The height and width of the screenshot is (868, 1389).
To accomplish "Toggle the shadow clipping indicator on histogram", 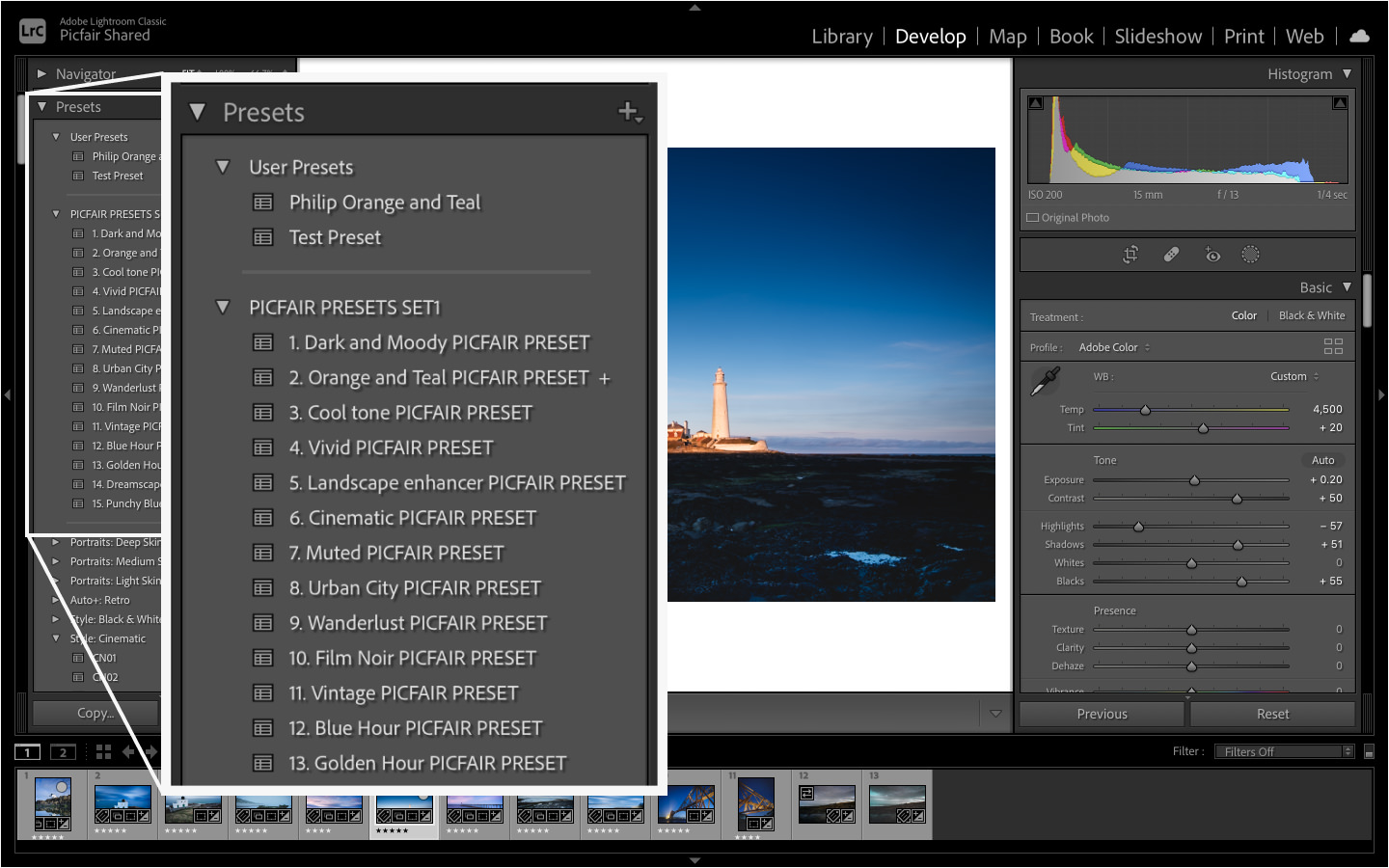I will pos(1036,101).
